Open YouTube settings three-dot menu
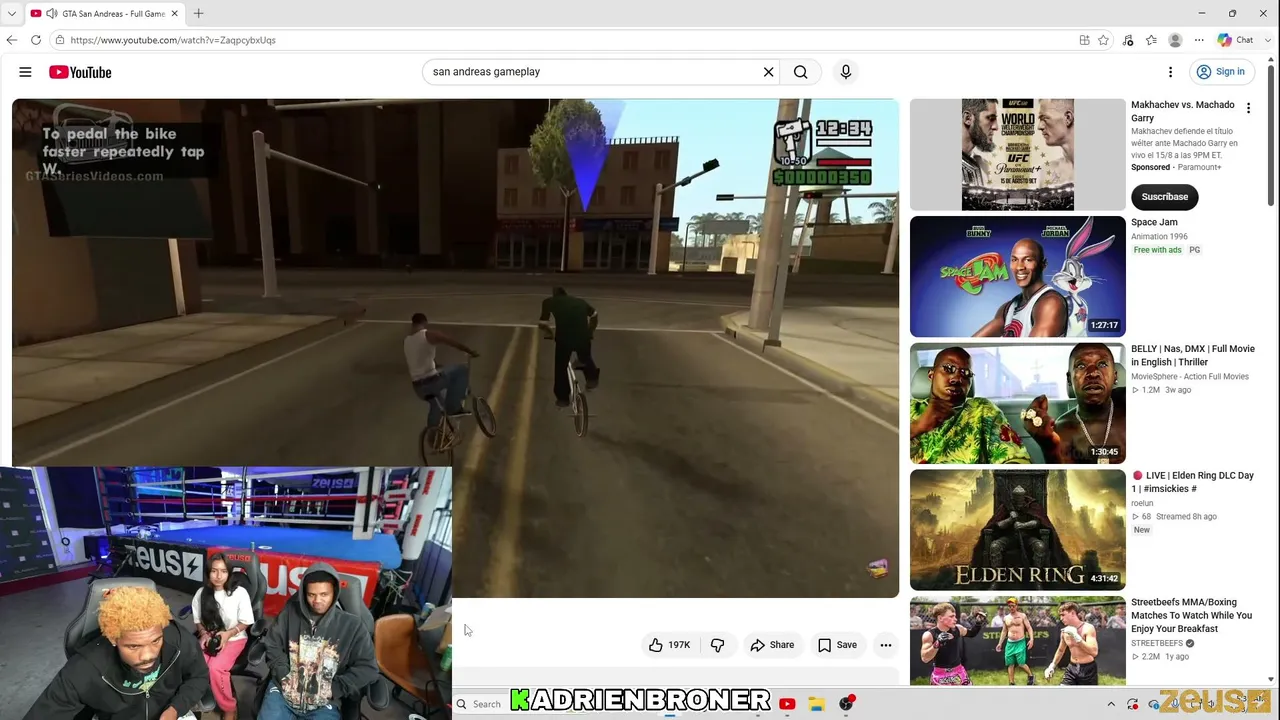Screen dimensions: 1280x720 coord(1170,72)
